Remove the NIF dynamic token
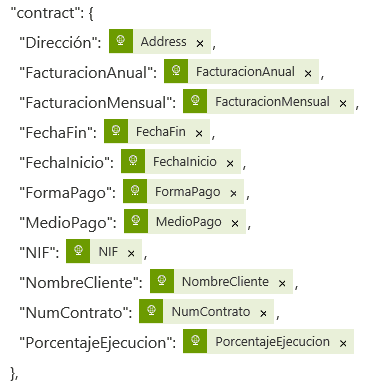The height and width of the screenshot is (386, 391). [x=131, y=253]
